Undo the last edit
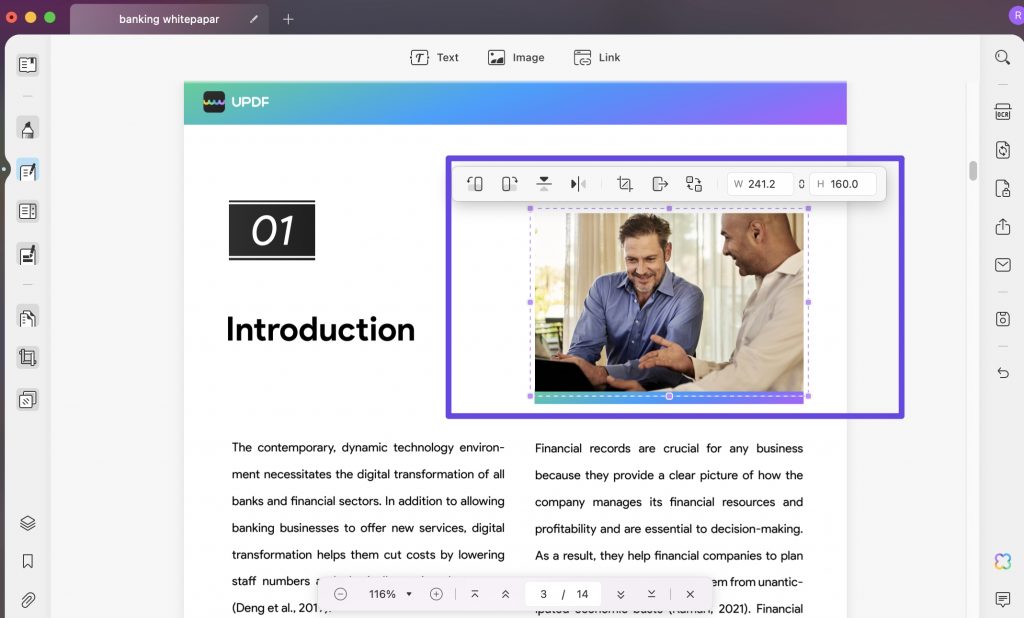The width and height of the screenshot is (1024, 618). 1002,372
